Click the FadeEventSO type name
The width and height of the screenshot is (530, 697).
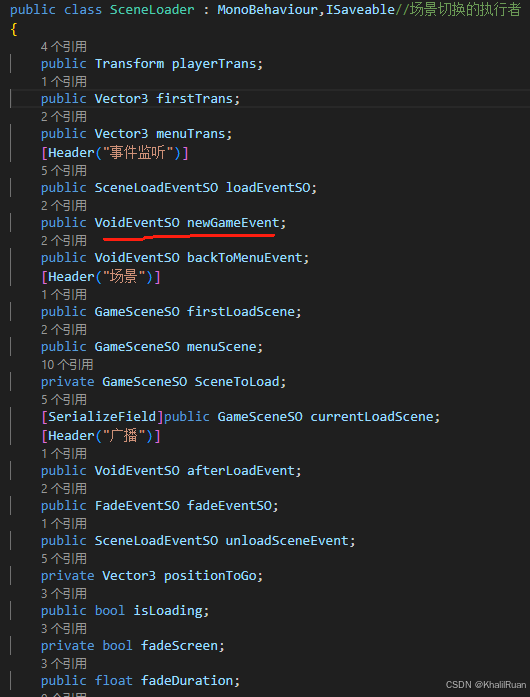137,506
